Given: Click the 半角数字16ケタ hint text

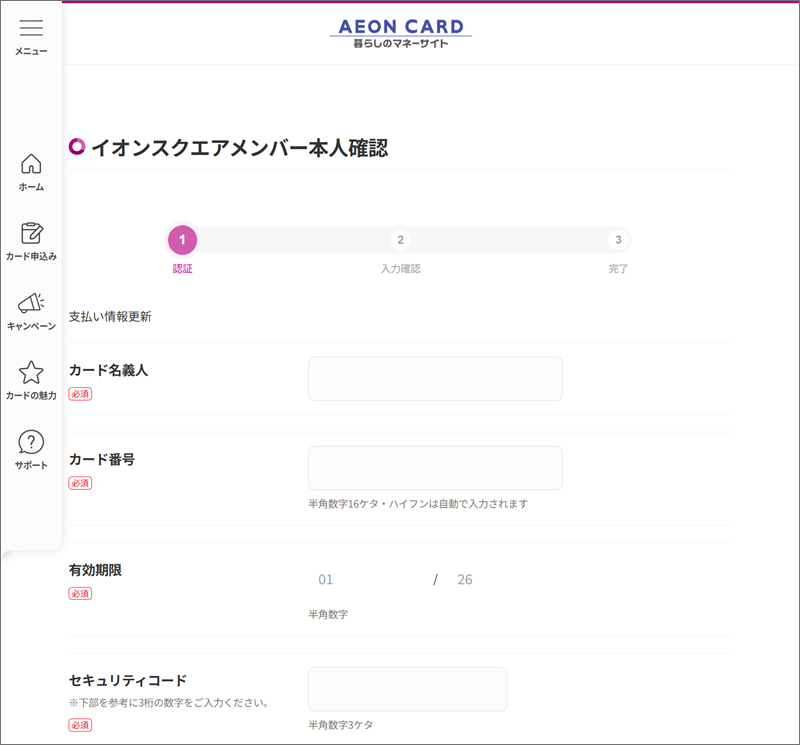Looking at the screenshot, I should [418, 504].
